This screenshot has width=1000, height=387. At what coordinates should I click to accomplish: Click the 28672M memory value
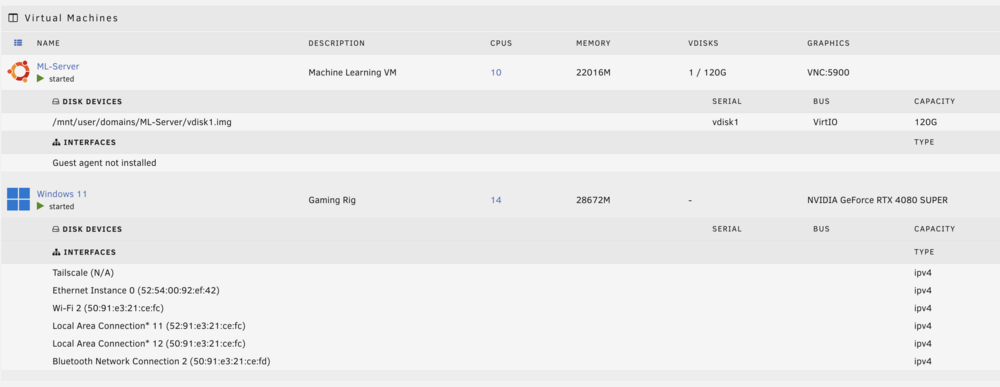pos(593,200)
